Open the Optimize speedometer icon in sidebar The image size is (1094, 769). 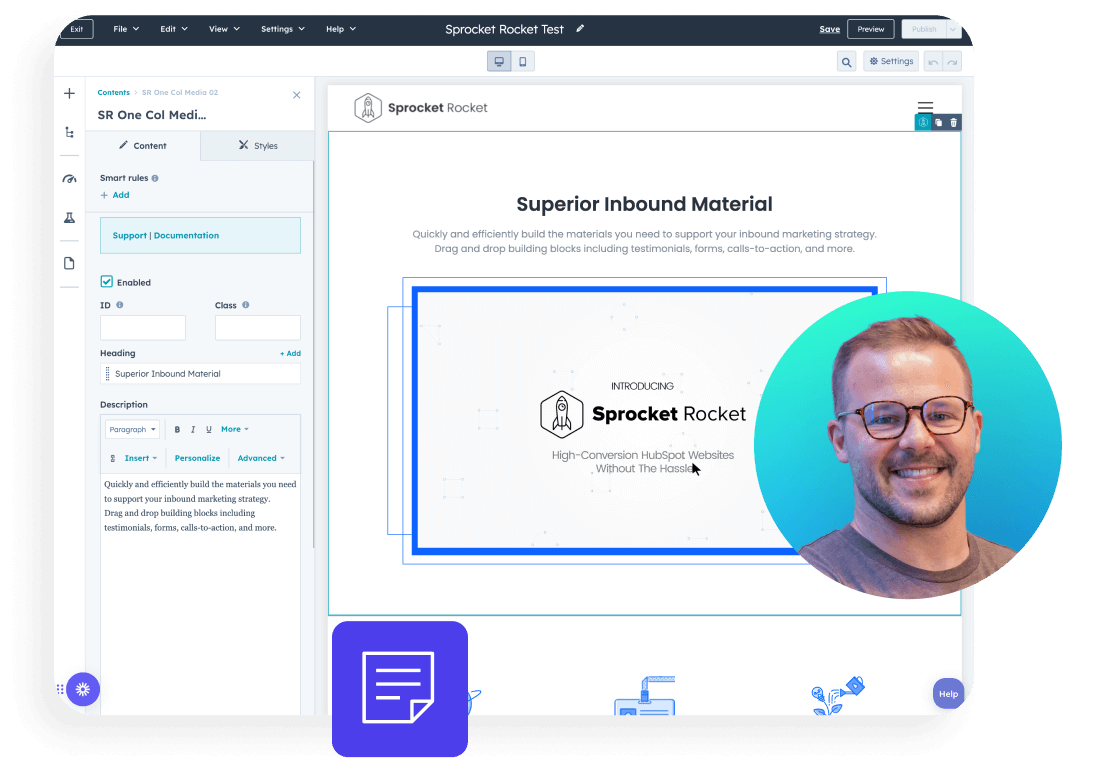click(x=69, y=178)
